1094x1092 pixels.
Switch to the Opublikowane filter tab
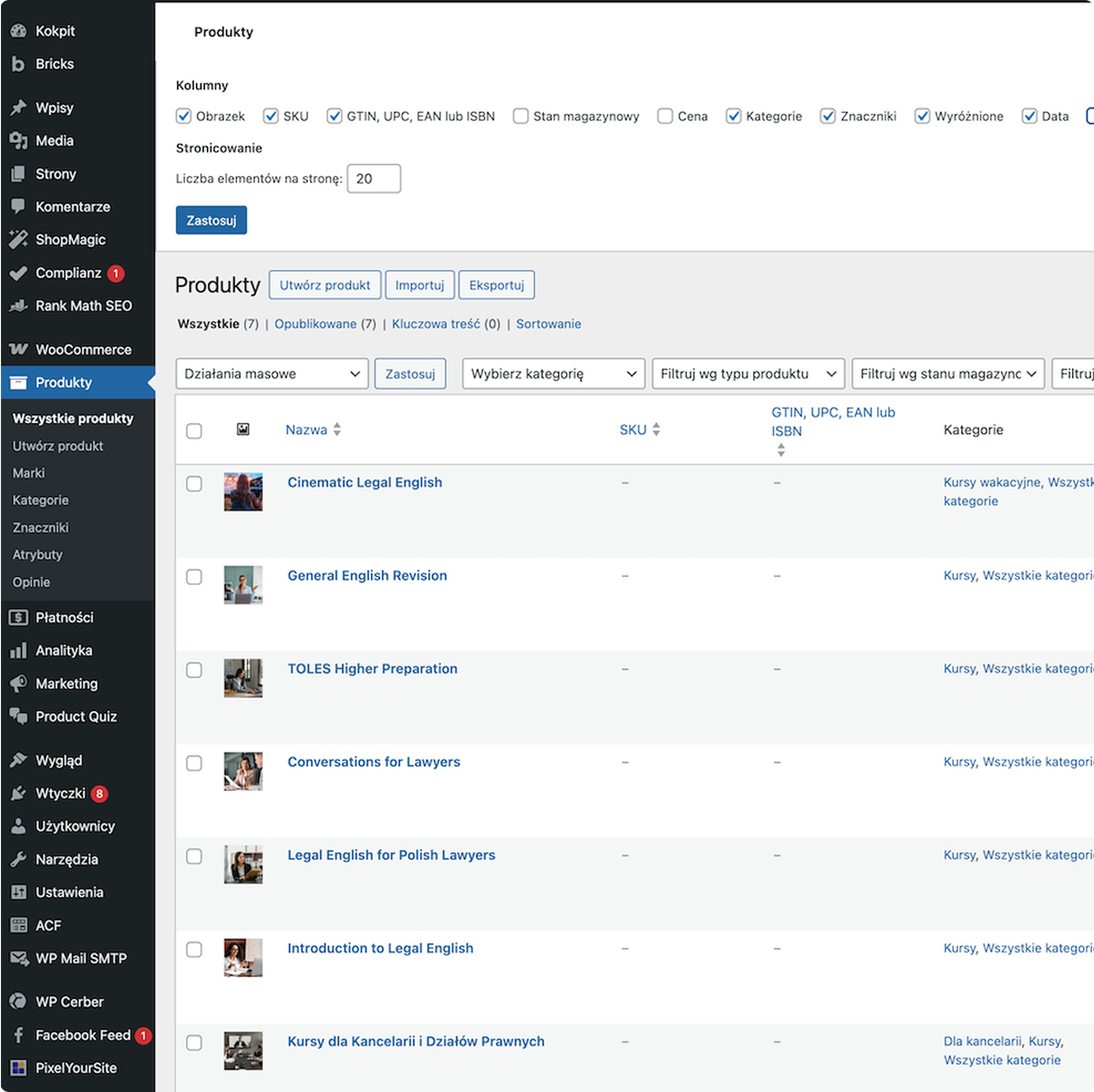click(x=315, y=324)
